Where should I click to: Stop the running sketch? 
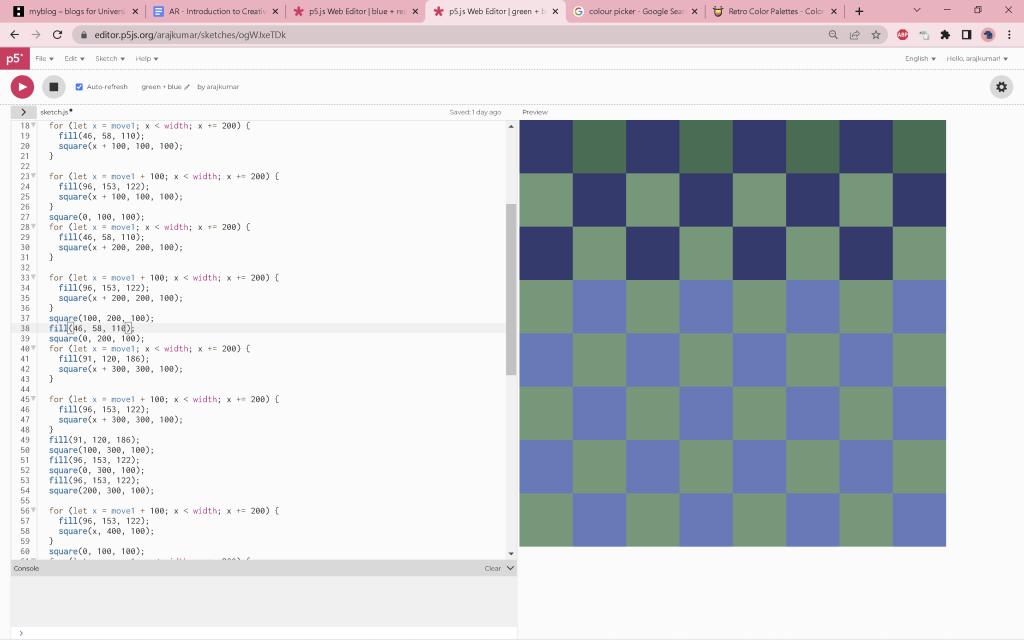(54, 86)
